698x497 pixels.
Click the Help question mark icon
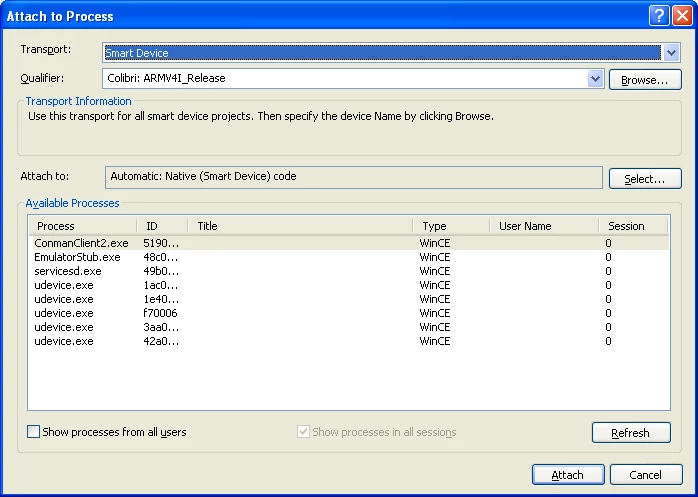point(659,15)
